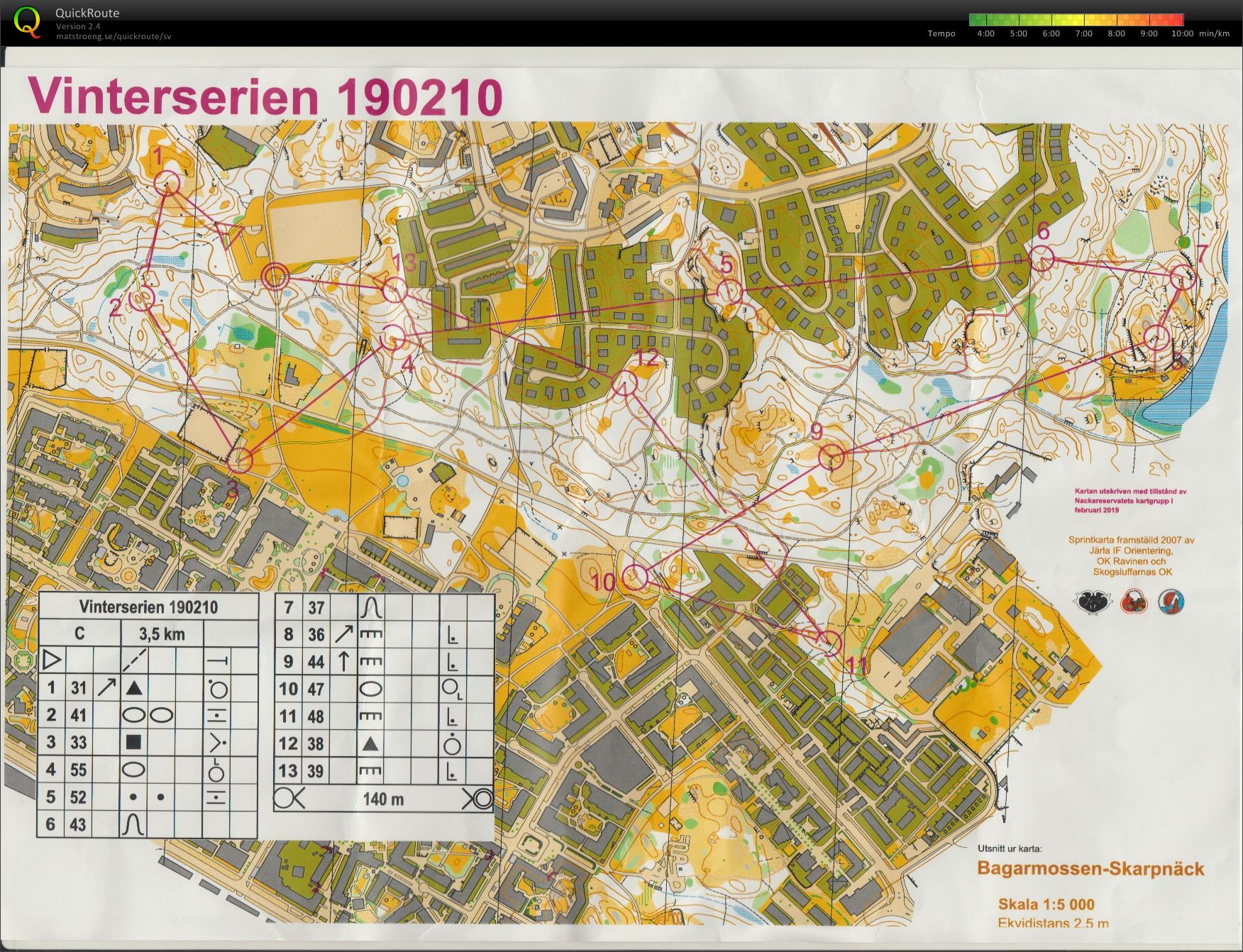Click the black square symbol in row 3
This screenshot has width=1243, height=952.
pos(133,742)
